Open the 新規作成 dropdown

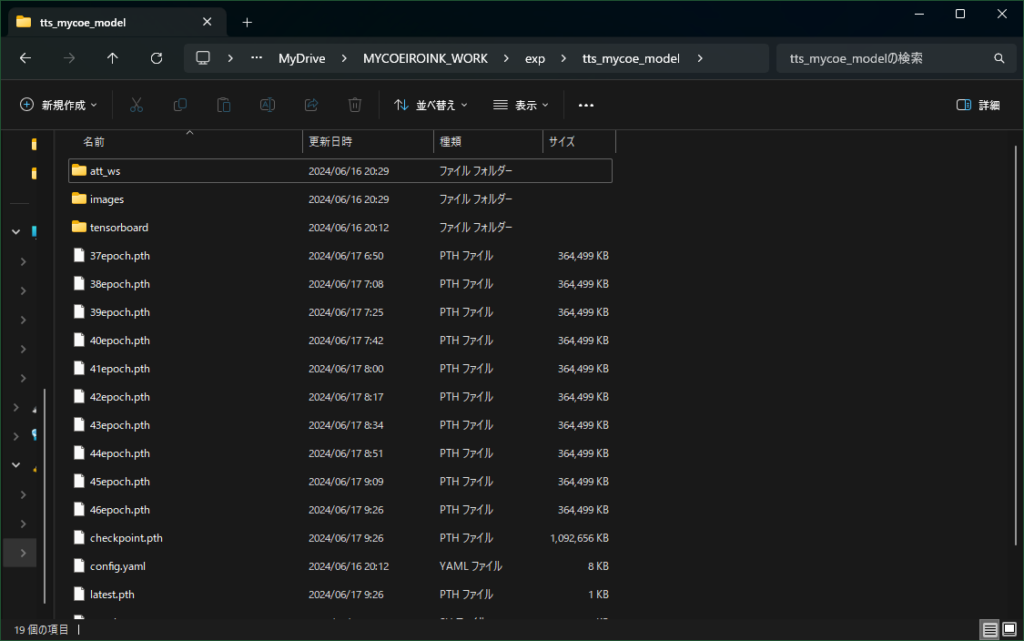pyautogui.click(x=59, y=105)
